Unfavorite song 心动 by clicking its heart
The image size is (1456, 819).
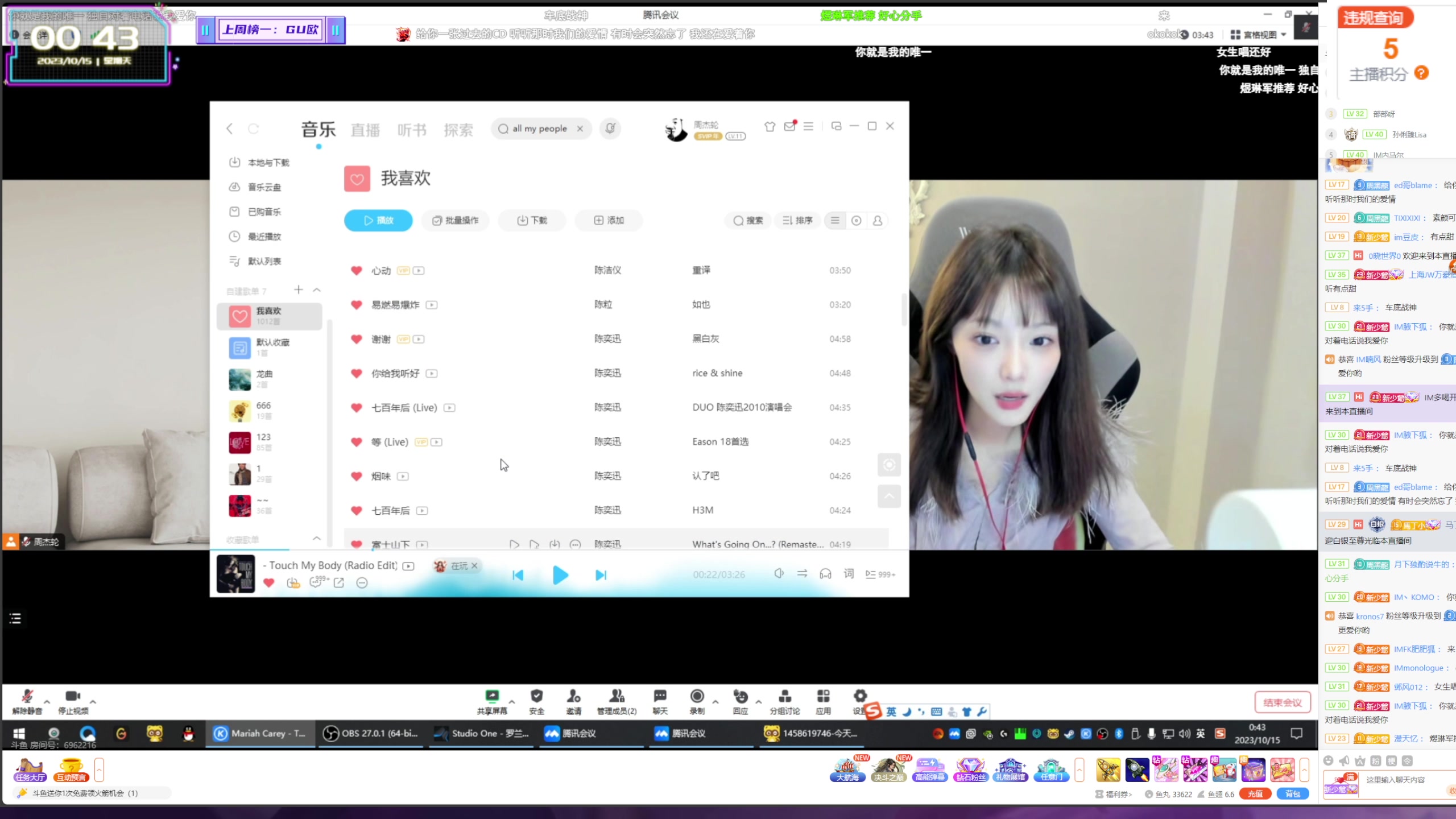tap(357, 271)
